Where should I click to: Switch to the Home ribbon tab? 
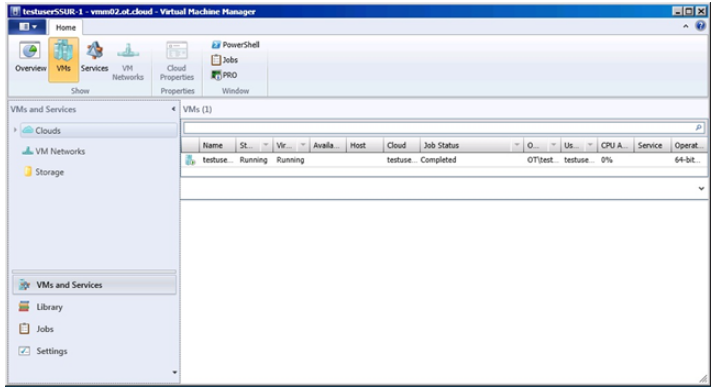tap(65, 28)
